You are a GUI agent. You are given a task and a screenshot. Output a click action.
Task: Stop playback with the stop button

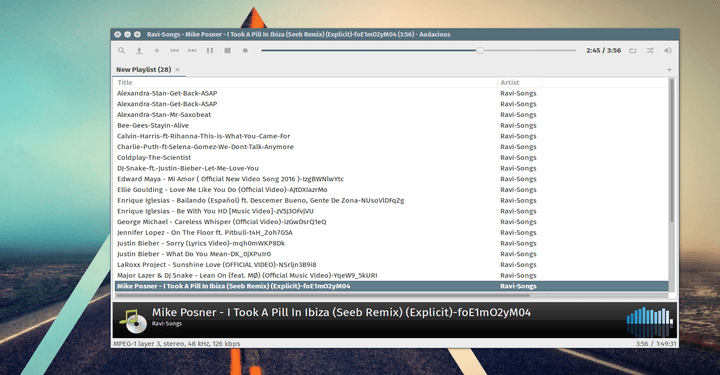pos(227,50)
